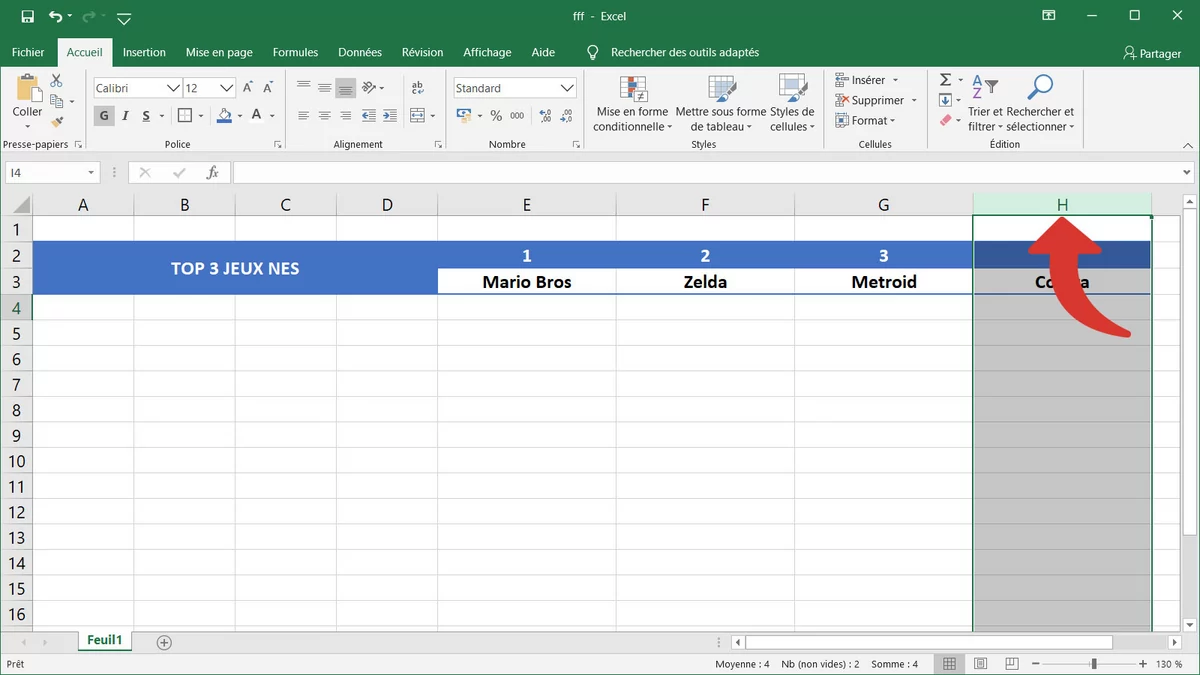Image resolution: width=1200 pixels, height=675 pixels.
Task: Align text to the left
Action: tap(303, 116)
